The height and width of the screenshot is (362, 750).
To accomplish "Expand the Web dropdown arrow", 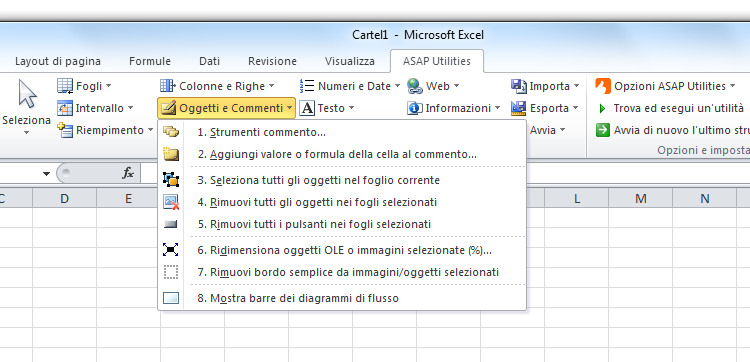I will pos(456,86).
